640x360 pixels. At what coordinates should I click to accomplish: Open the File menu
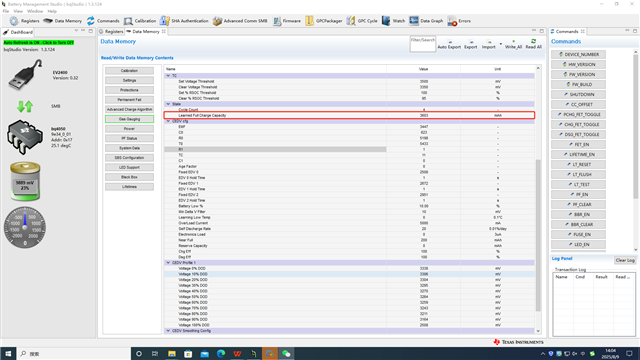(6, 11)
